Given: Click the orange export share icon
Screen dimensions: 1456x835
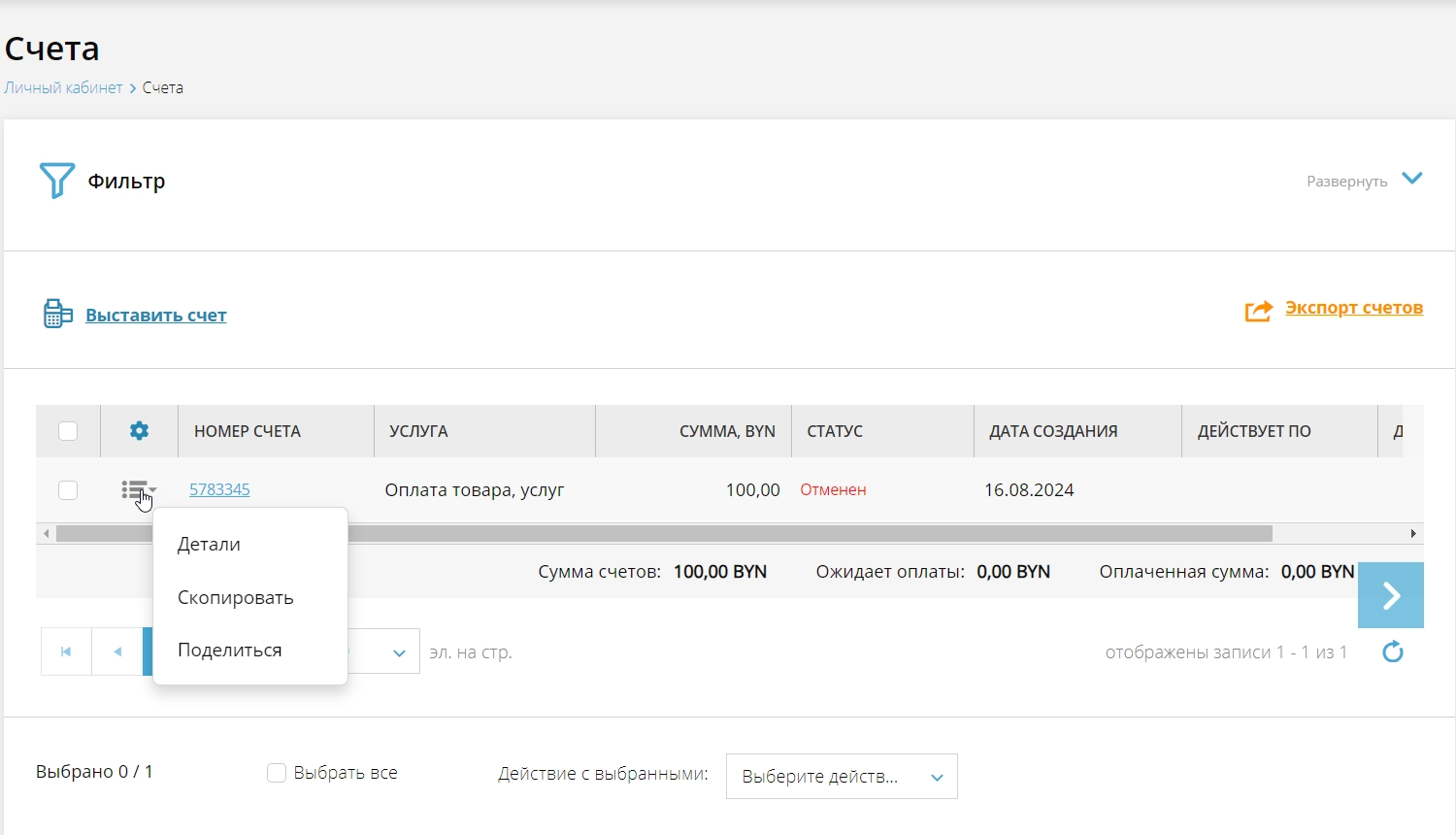Looking at the screenshot, I should point(1259,311).
